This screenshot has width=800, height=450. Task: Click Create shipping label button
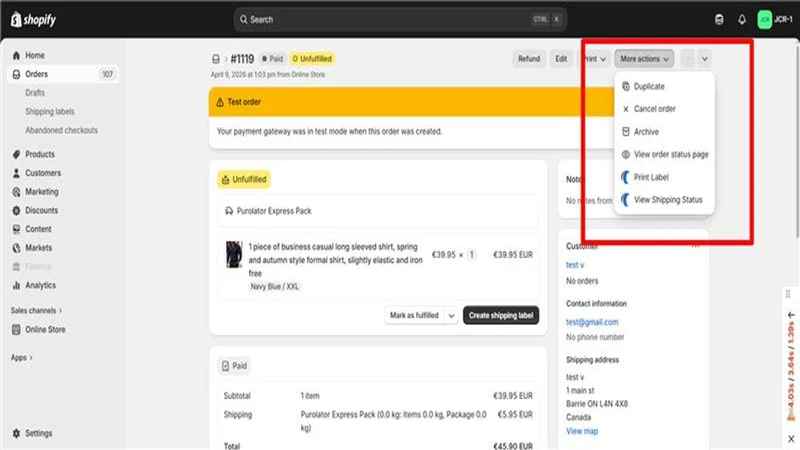[x=501, y=315]
